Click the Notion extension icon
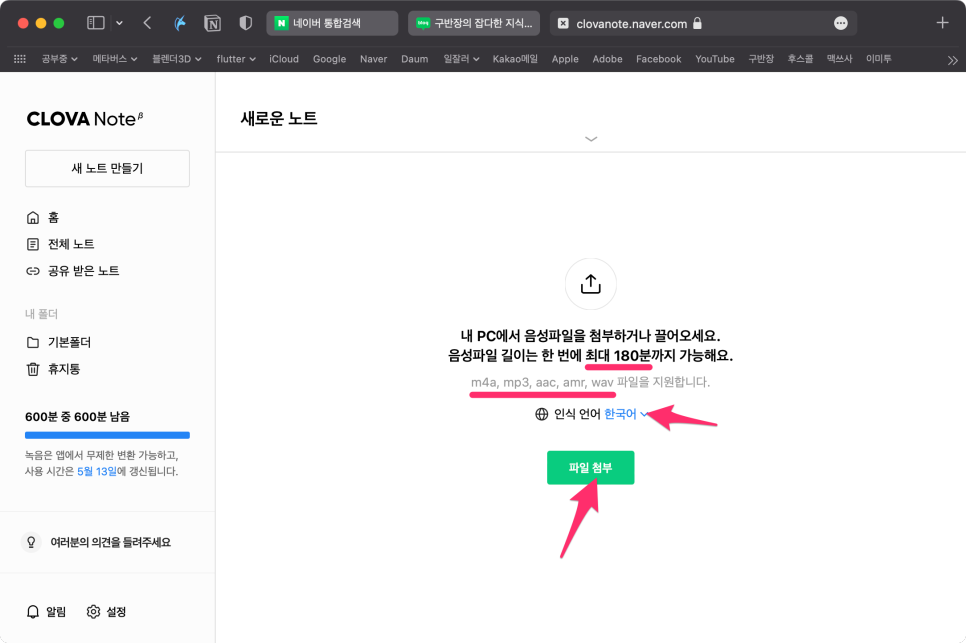966x643 pixels. (x=213, y=23)
